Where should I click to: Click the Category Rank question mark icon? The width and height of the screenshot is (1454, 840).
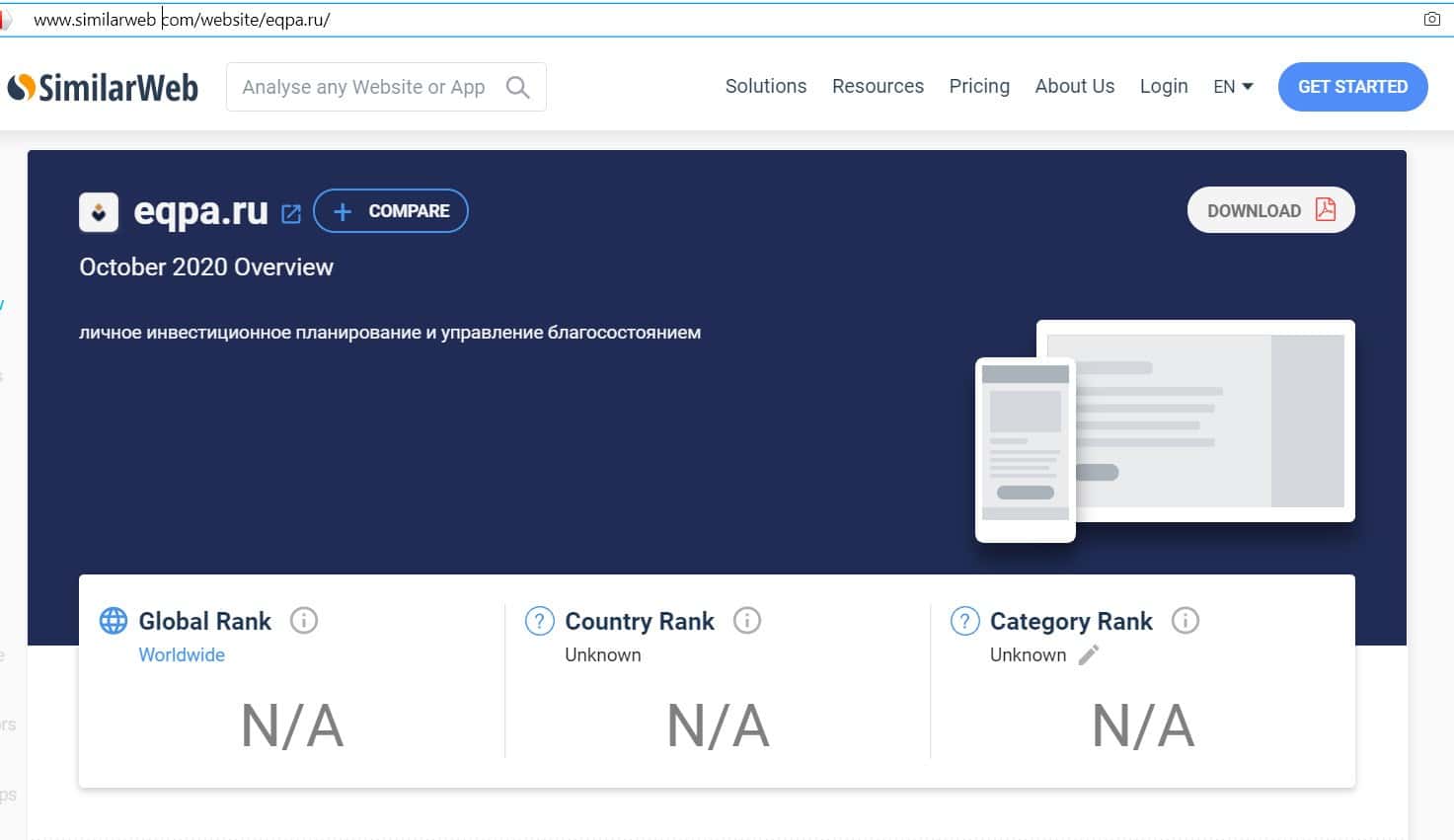point(964,621)
